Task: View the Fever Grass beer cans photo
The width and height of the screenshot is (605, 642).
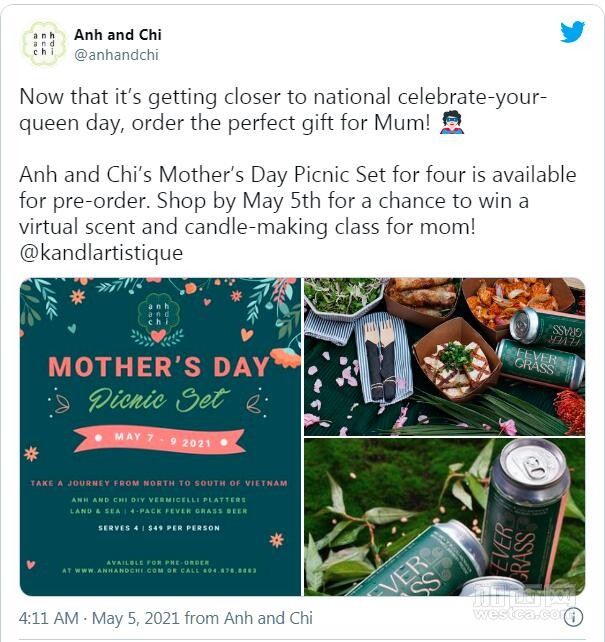Action: coord(445,517)
